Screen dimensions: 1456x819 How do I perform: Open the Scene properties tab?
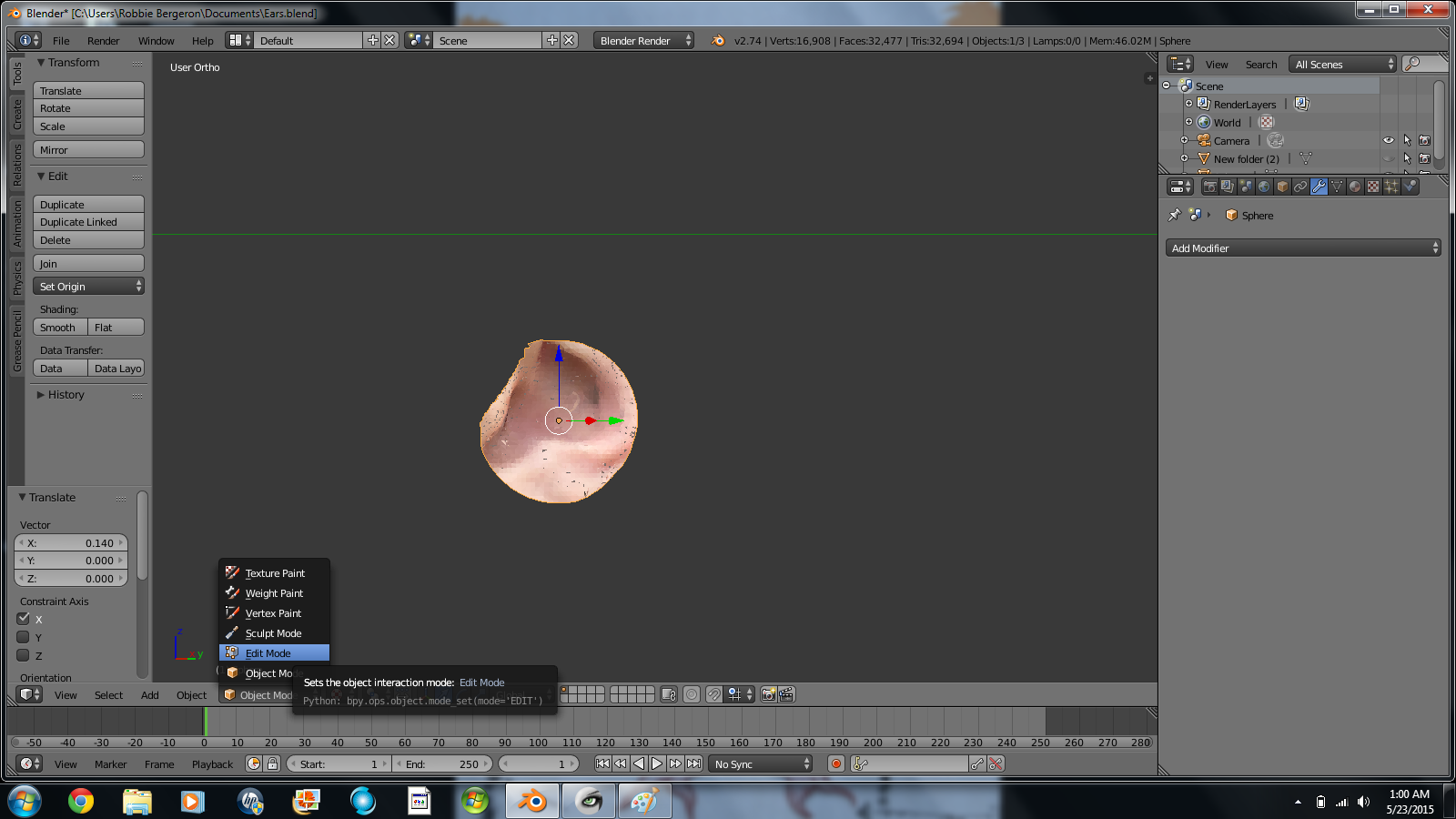pos(1246,187)
